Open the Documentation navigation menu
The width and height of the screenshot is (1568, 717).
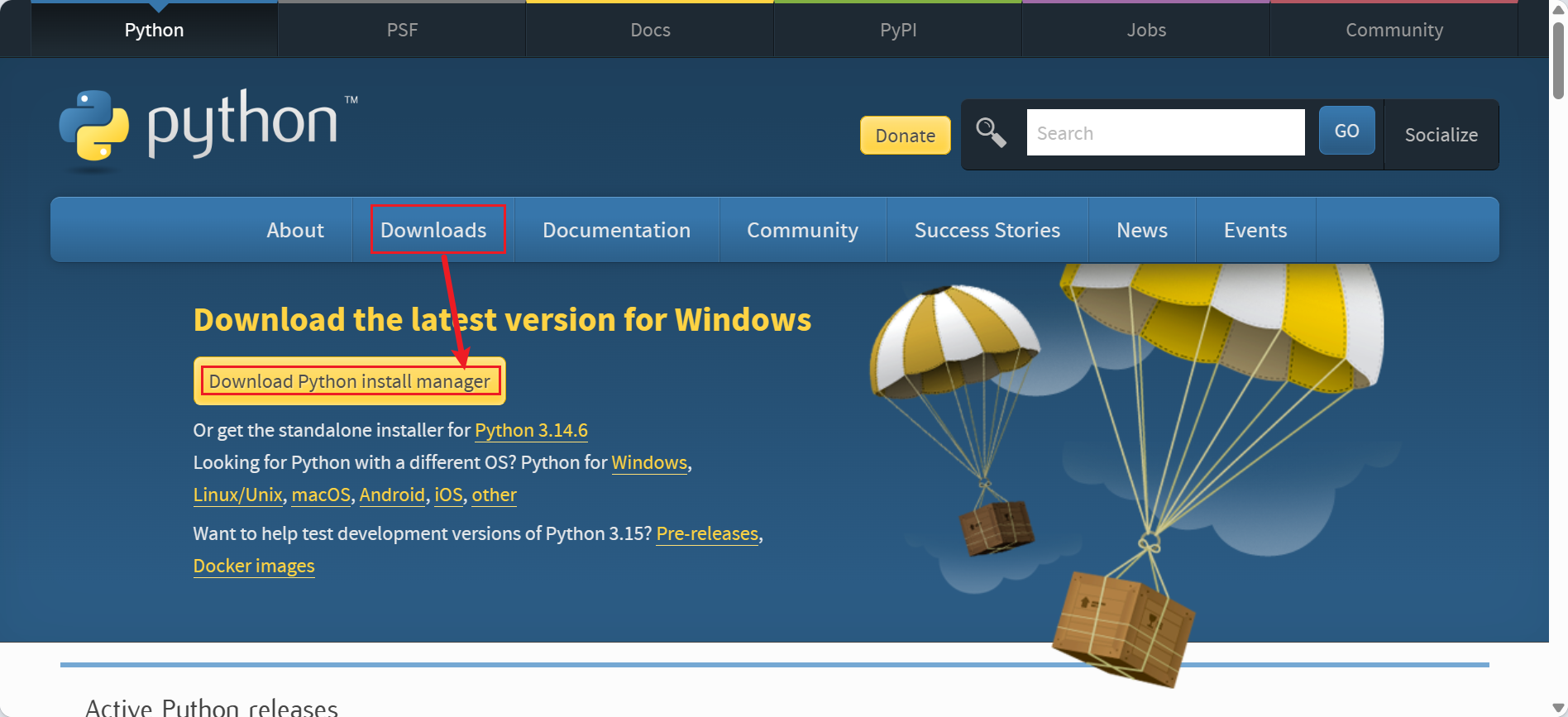617,230
